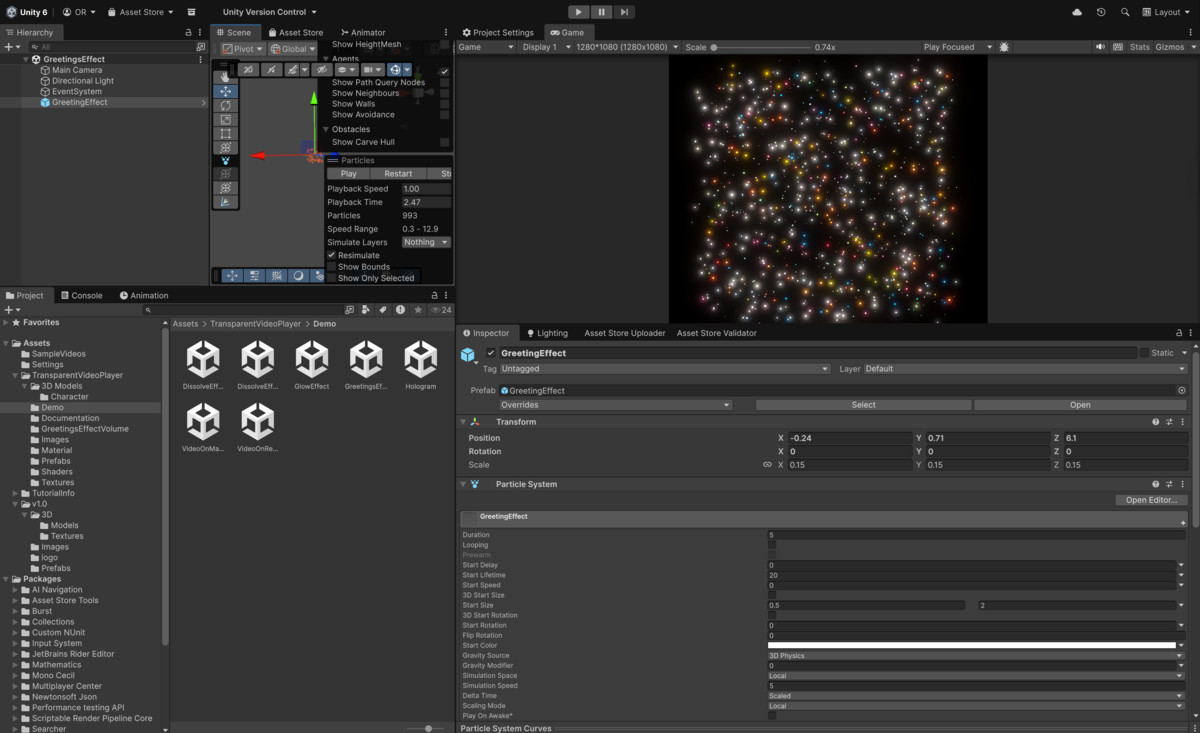The height and width of the screenshot is (733, 1200).
Task: Enable Show Bounds in the Particles overlay
Action: pyautogui.click(x=333, y=267)
